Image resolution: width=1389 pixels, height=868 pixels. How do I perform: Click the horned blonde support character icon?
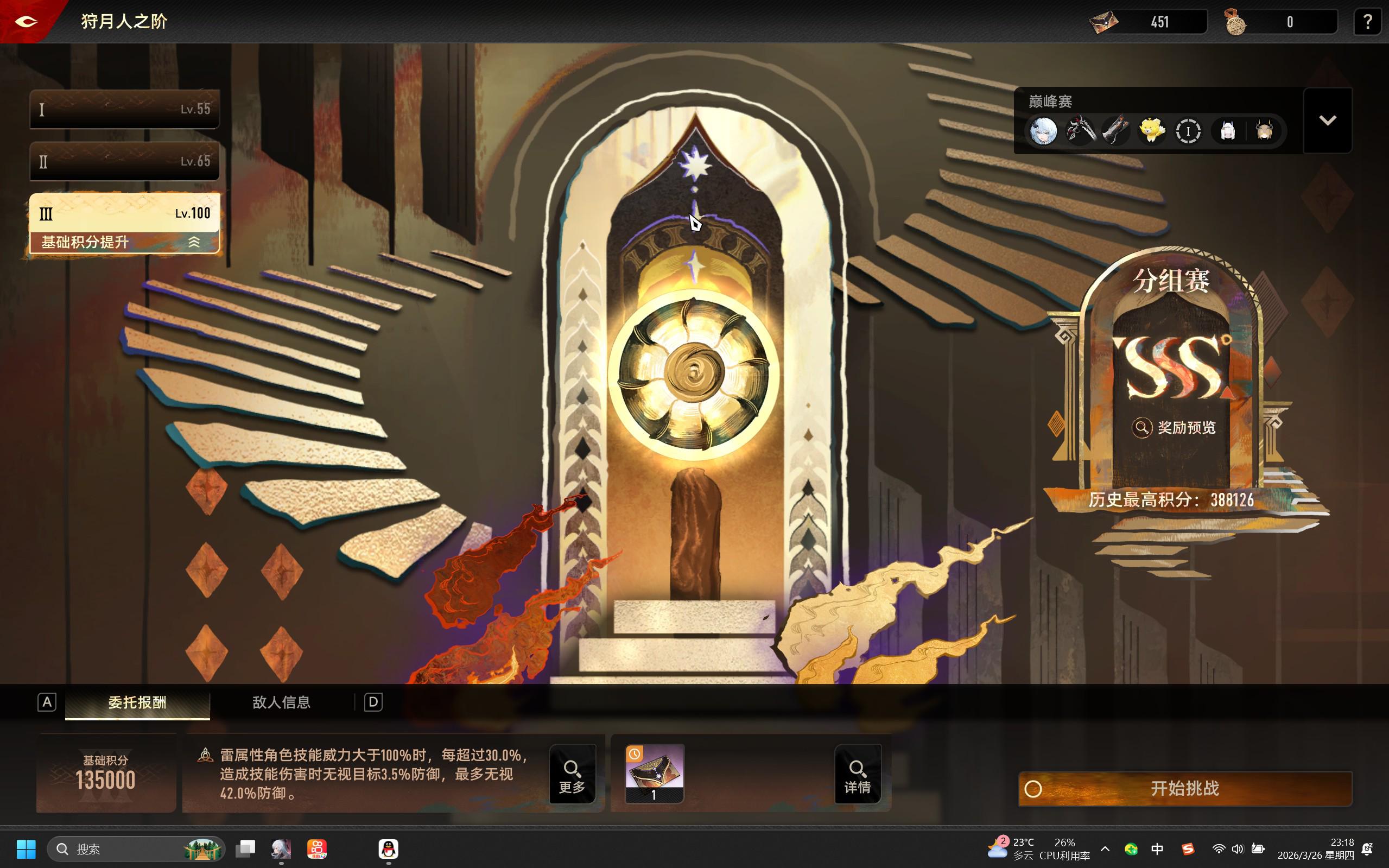1265,131
